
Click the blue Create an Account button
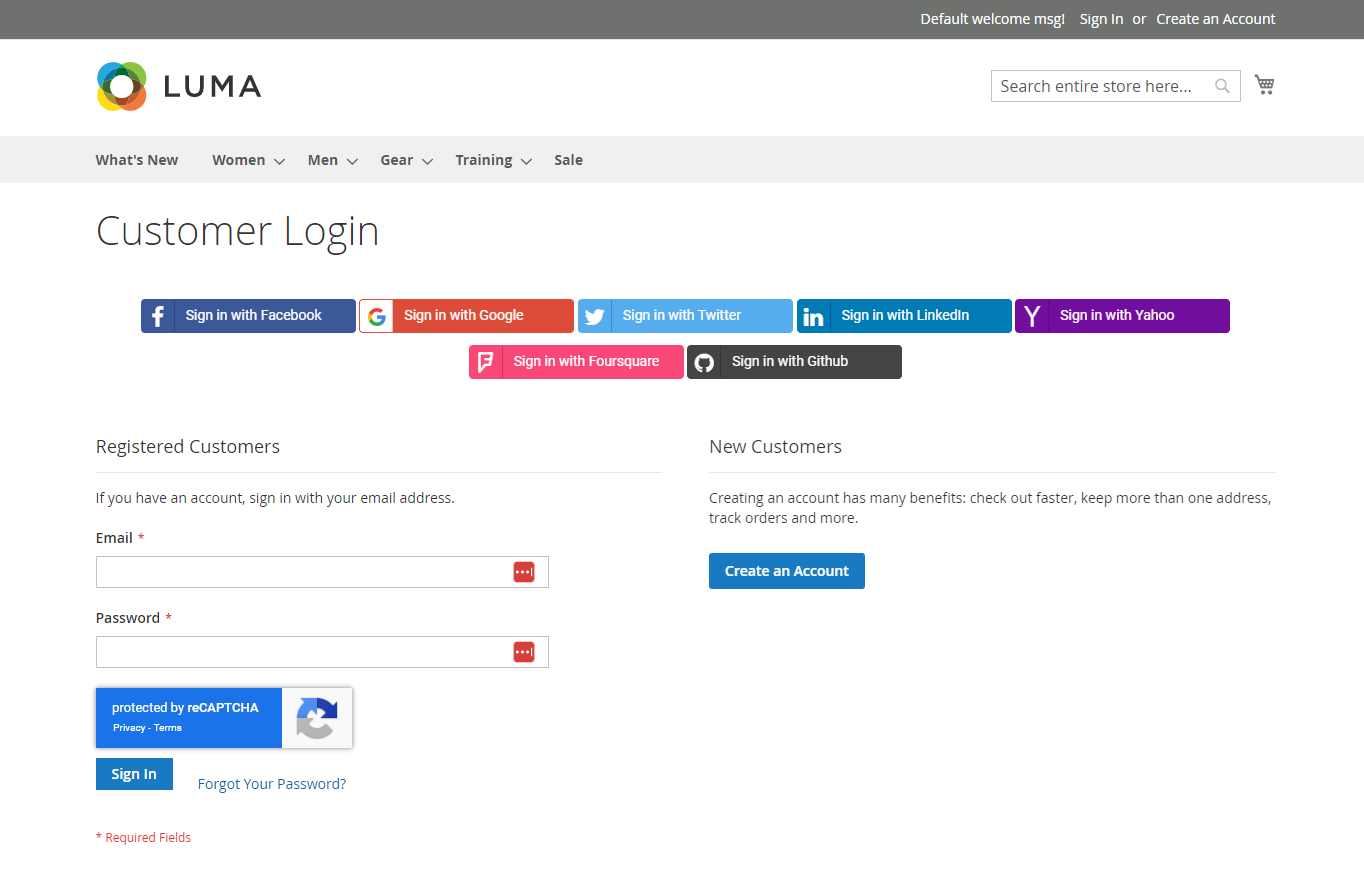(787, 571)
